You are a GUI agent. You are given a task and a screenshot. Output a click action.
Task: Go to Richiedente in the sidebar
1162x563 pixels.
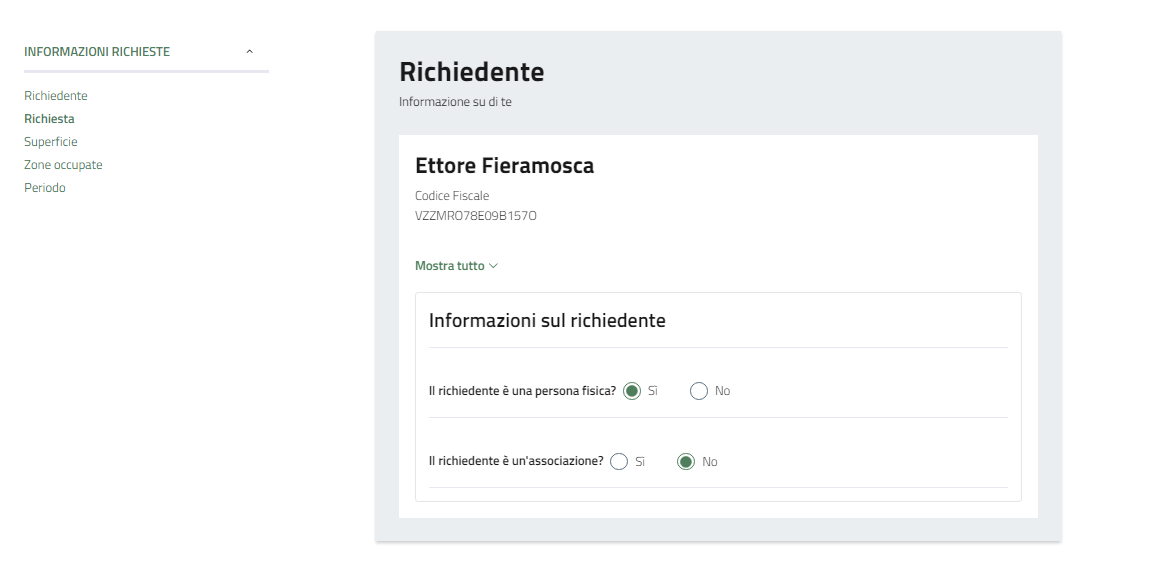click(56, 96)
